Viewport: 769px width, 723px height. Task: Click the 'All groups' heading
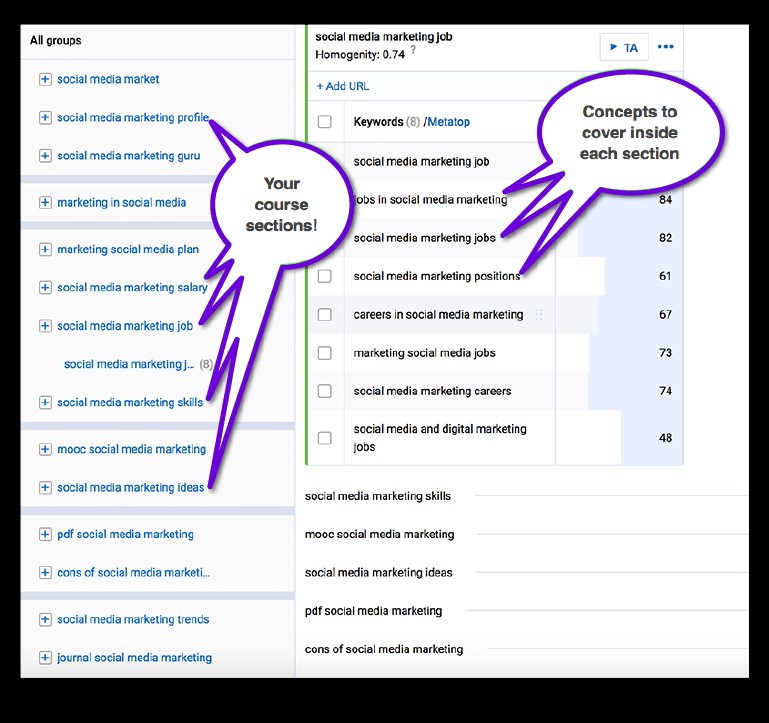coord(55,40)
